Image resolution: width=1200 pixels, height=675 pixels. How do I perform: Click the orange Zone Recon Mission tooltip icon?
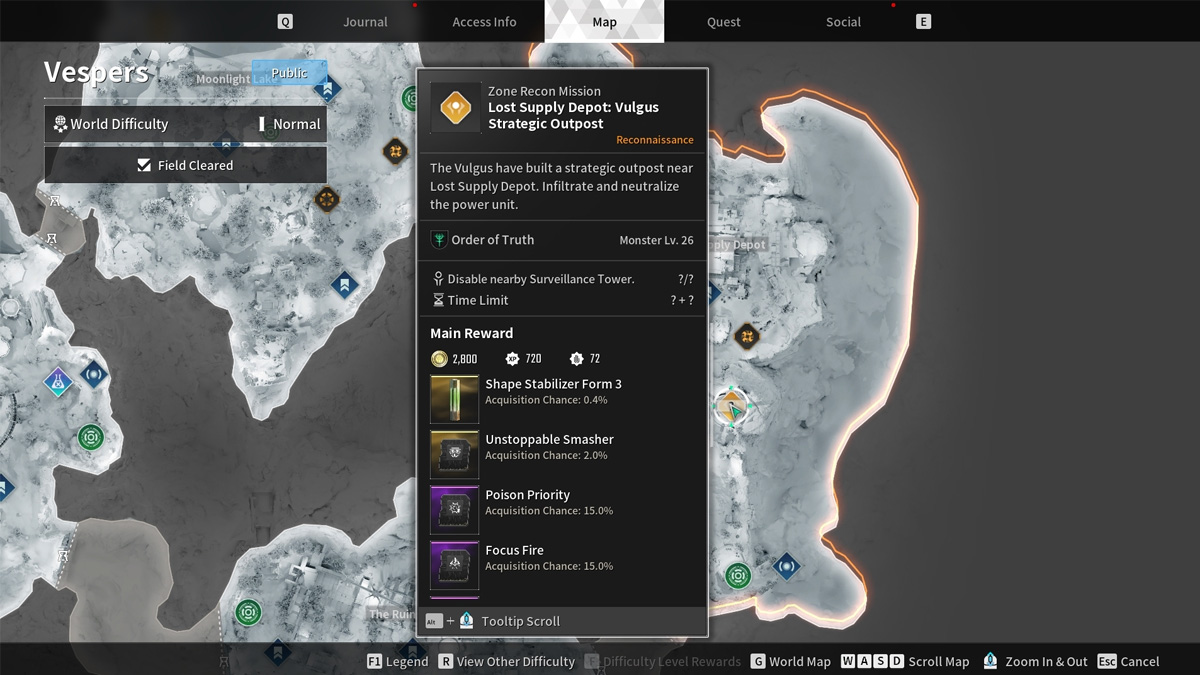pos(456,107)
